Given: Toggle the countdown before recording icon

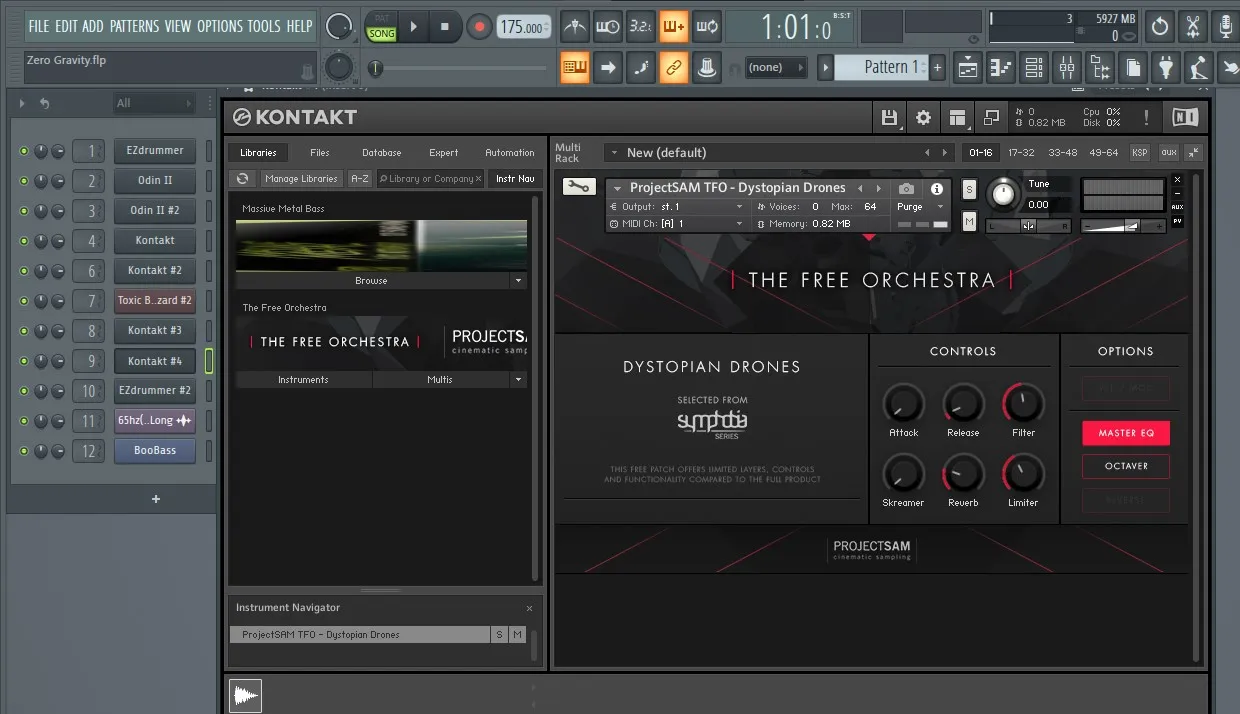Looking at the screenshot, I should coord(640,27).
